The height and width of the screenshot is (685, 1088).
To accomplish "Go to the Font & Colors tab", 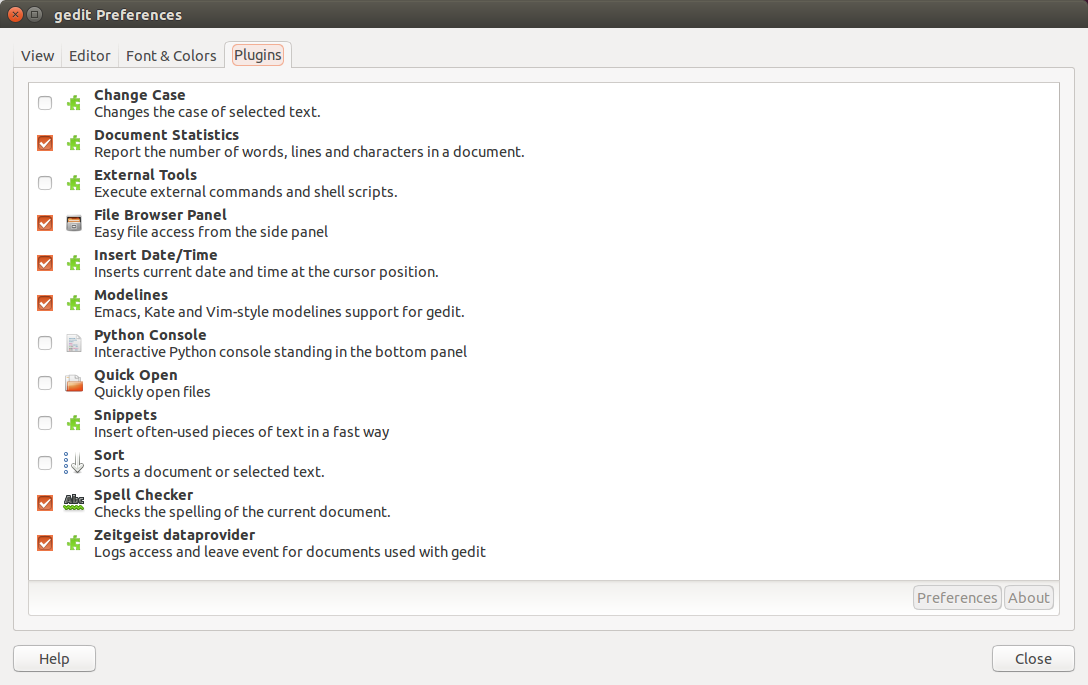I will (171, 56).
